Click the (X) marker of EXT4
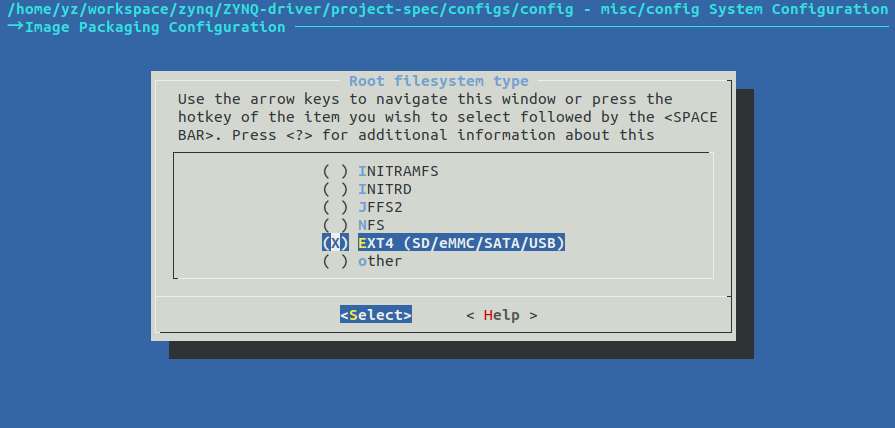The height and width of the screenshot is (428, 895). coord(335,243)
